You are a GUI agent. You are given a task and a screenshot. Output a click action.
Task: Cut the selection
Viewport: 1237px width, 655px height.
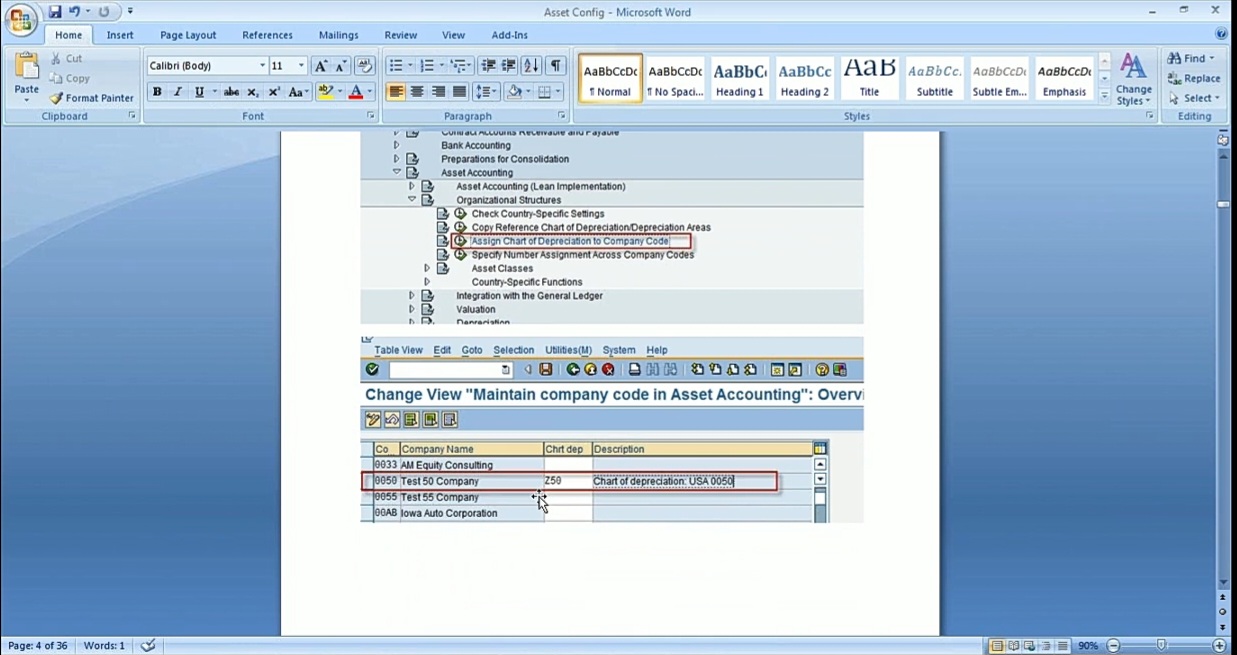pyautogui.click(x=67, y=58)
